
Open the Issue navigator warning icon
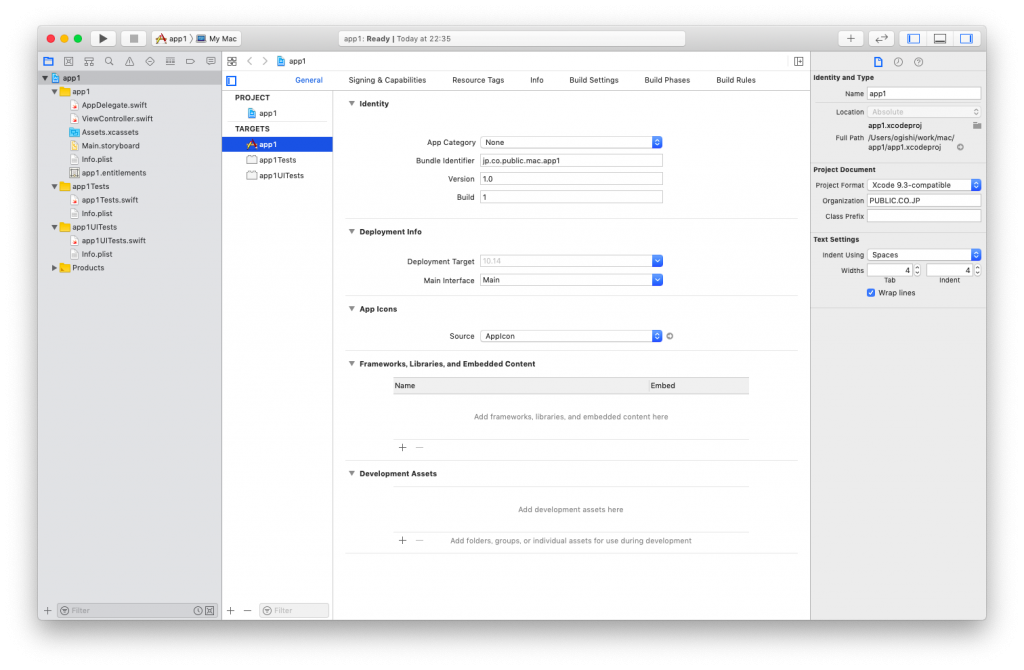129,61
